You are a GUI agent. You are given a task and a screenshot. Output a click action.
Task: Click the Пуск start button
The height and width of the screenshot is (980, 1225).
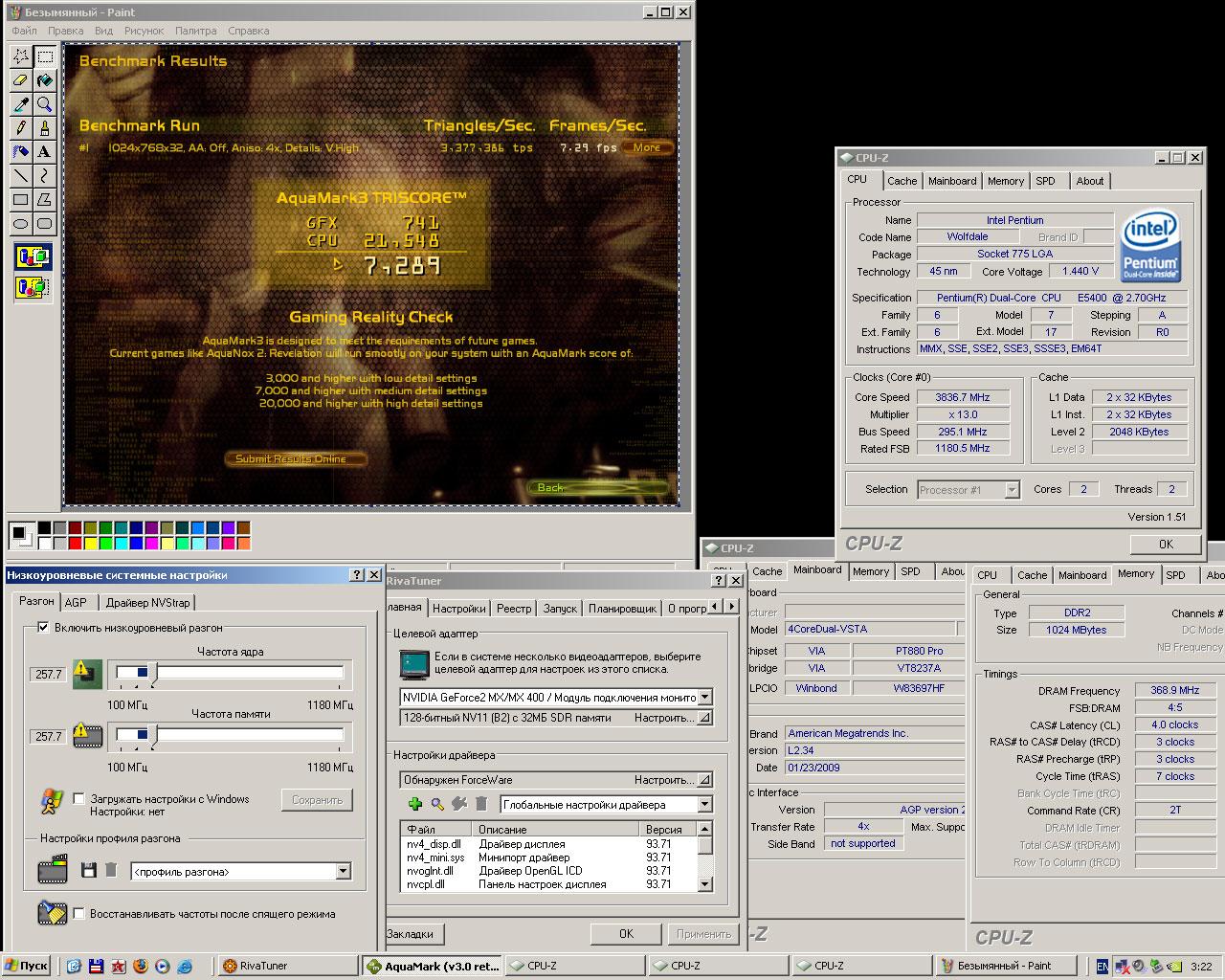click(28, 967)
